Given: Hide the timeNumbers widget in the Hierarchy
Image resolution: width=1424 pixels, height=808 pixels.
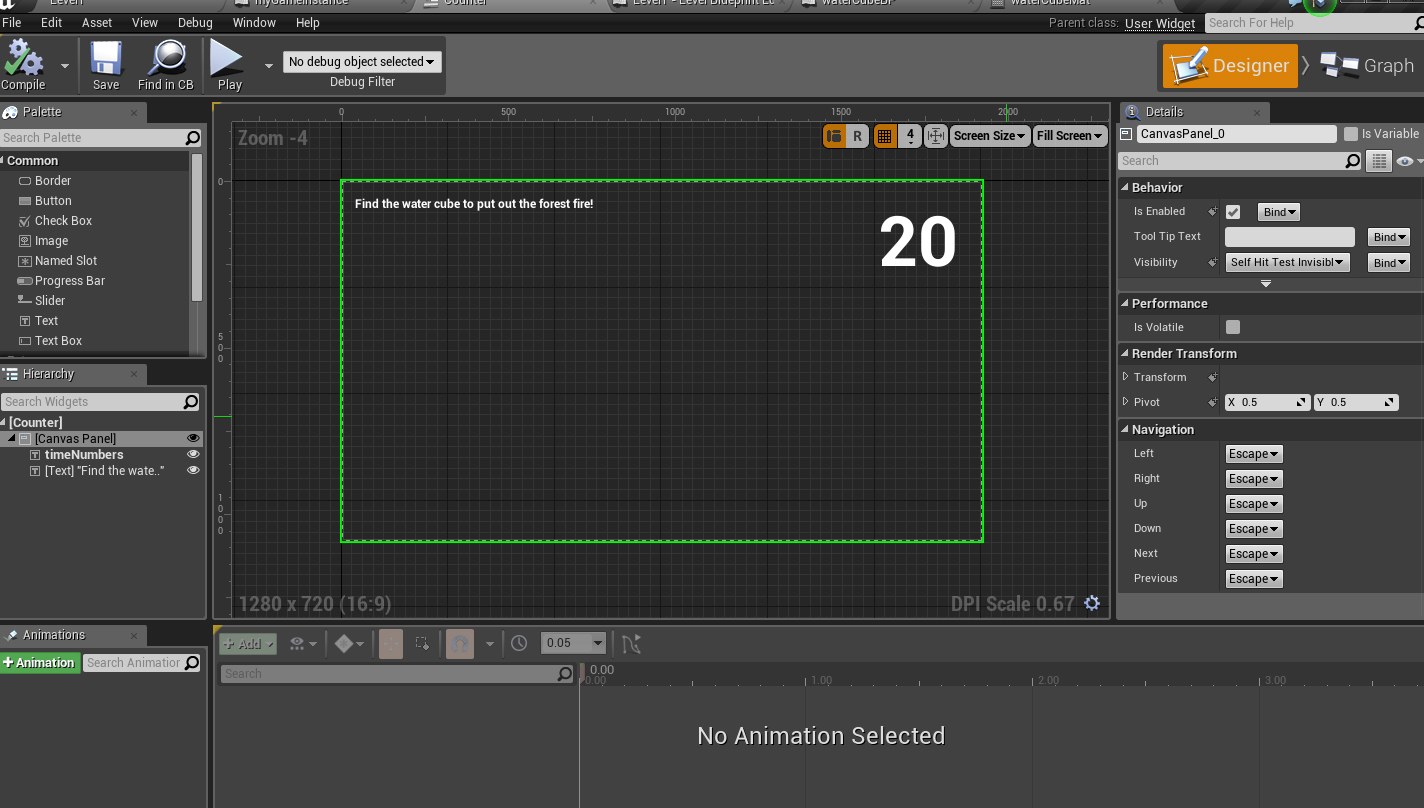Looking at the screenshot, I should click(x=193, y=455).
